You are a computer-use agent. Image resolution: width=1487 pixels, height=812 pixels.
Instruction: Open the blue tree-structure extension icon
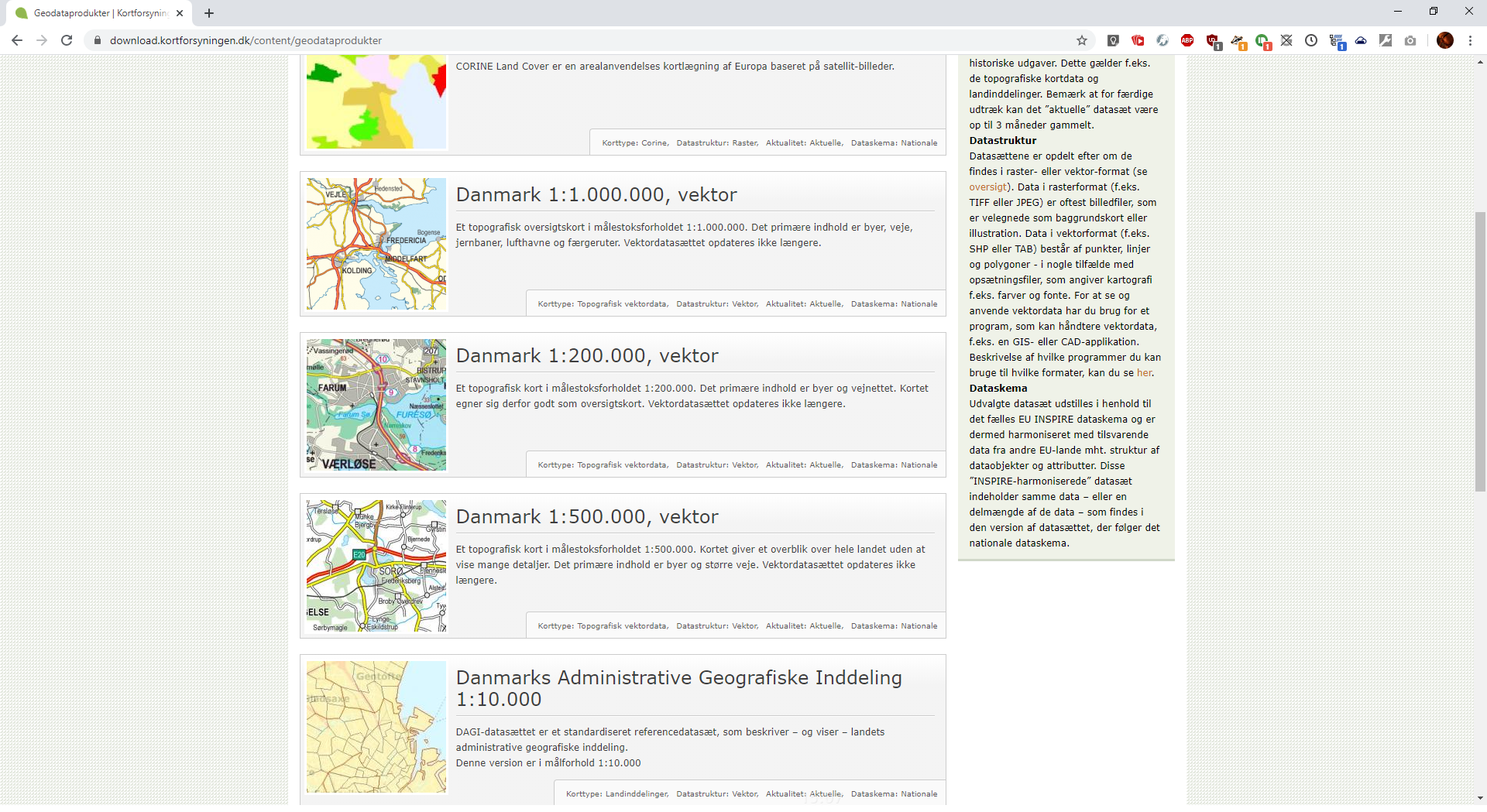[x=1338, y=41]
